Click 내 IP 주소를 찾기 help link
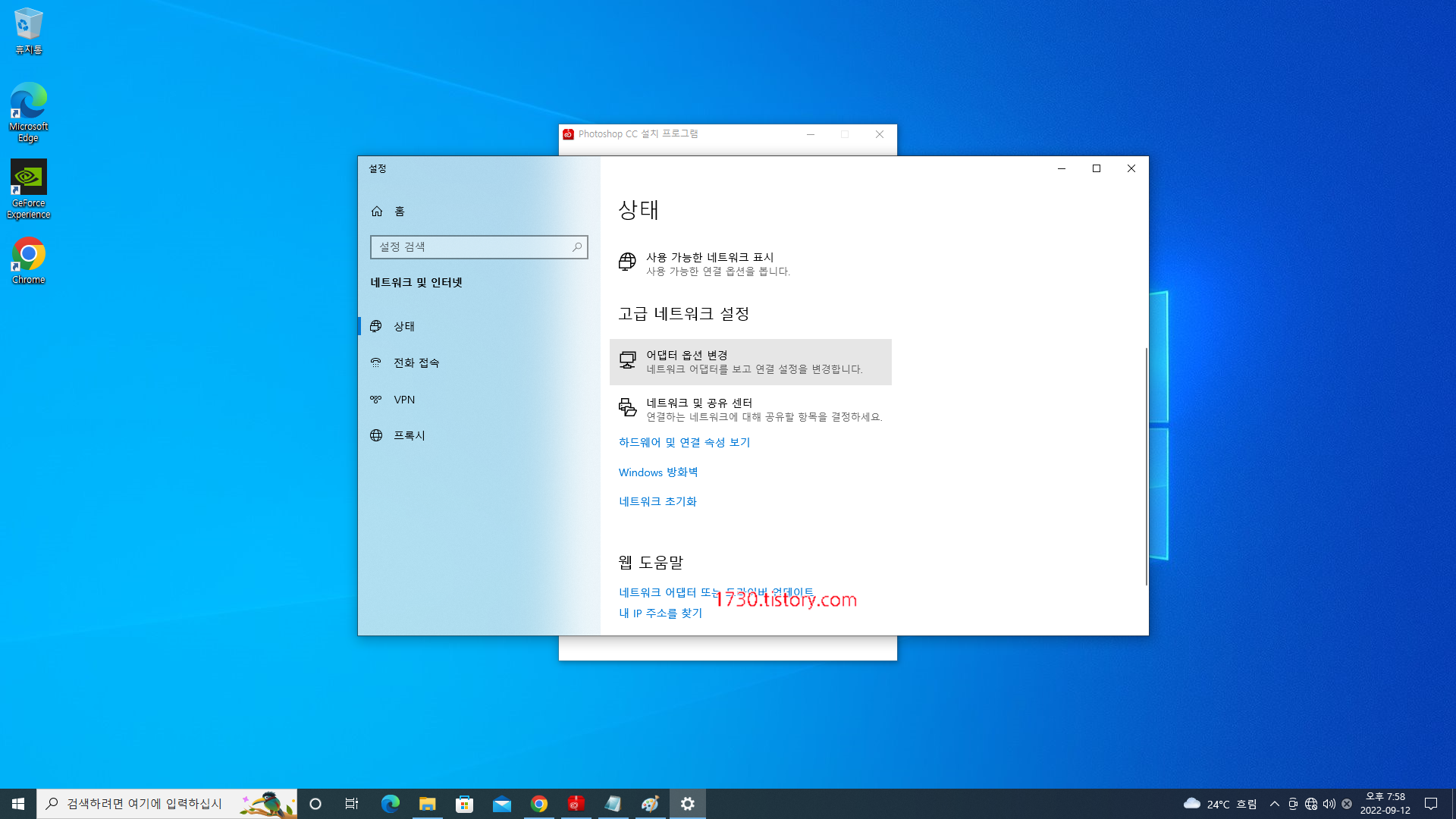1456x819 pixels. (x=661, y=613)
